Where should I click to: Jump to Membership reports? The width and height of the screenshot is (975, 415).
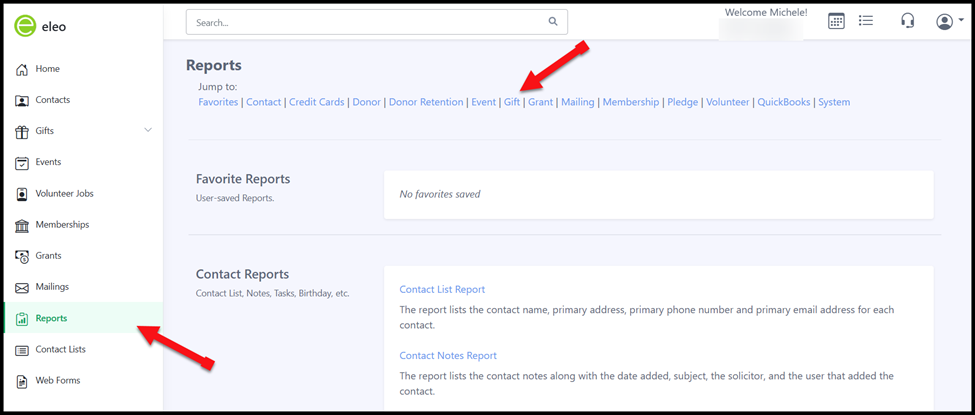[631, 102]
